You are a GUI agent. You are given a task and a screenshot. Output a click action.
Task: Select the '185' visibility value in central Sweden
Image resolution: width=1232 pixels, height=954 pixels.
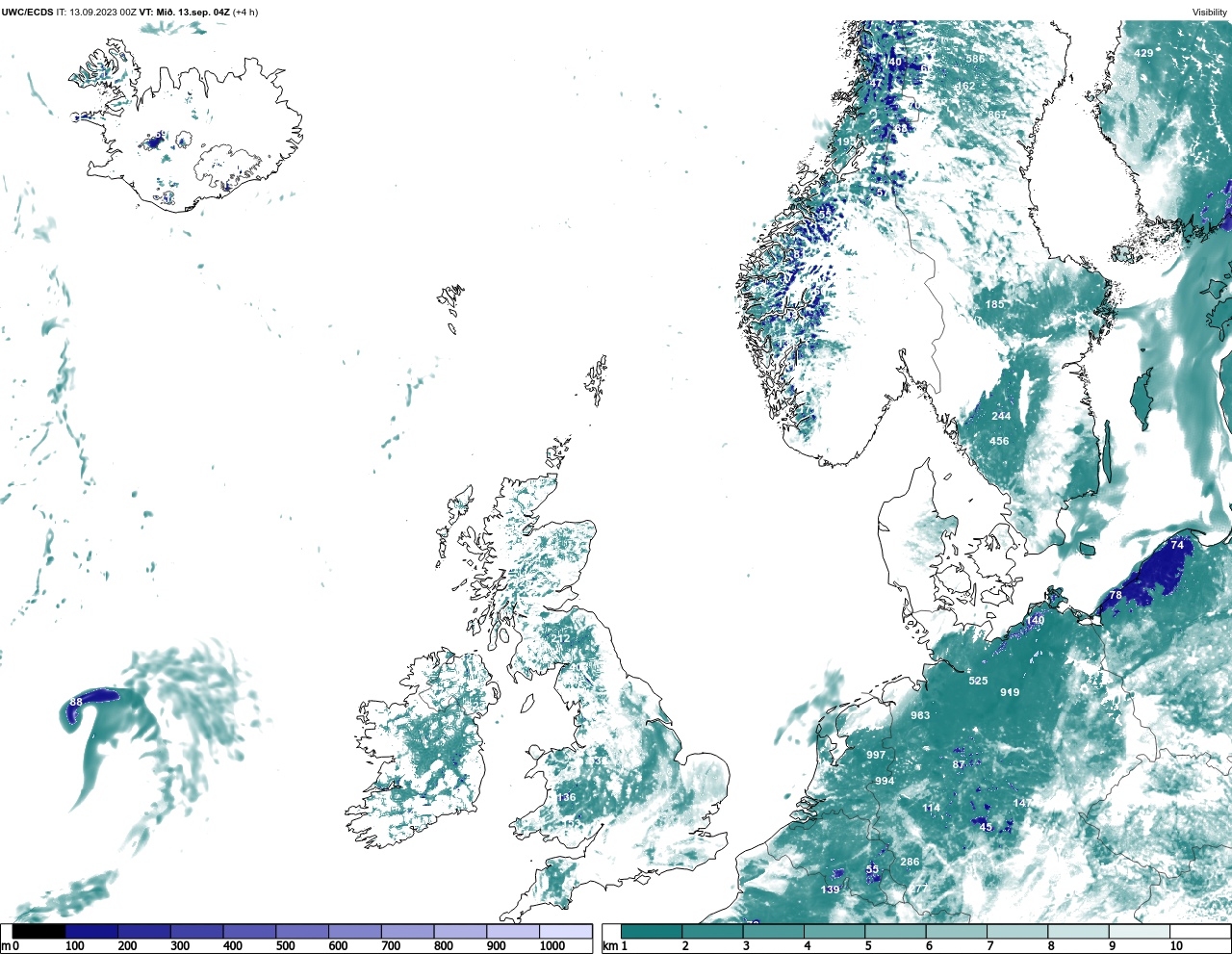pyautogui.click(x=994, y=304)
